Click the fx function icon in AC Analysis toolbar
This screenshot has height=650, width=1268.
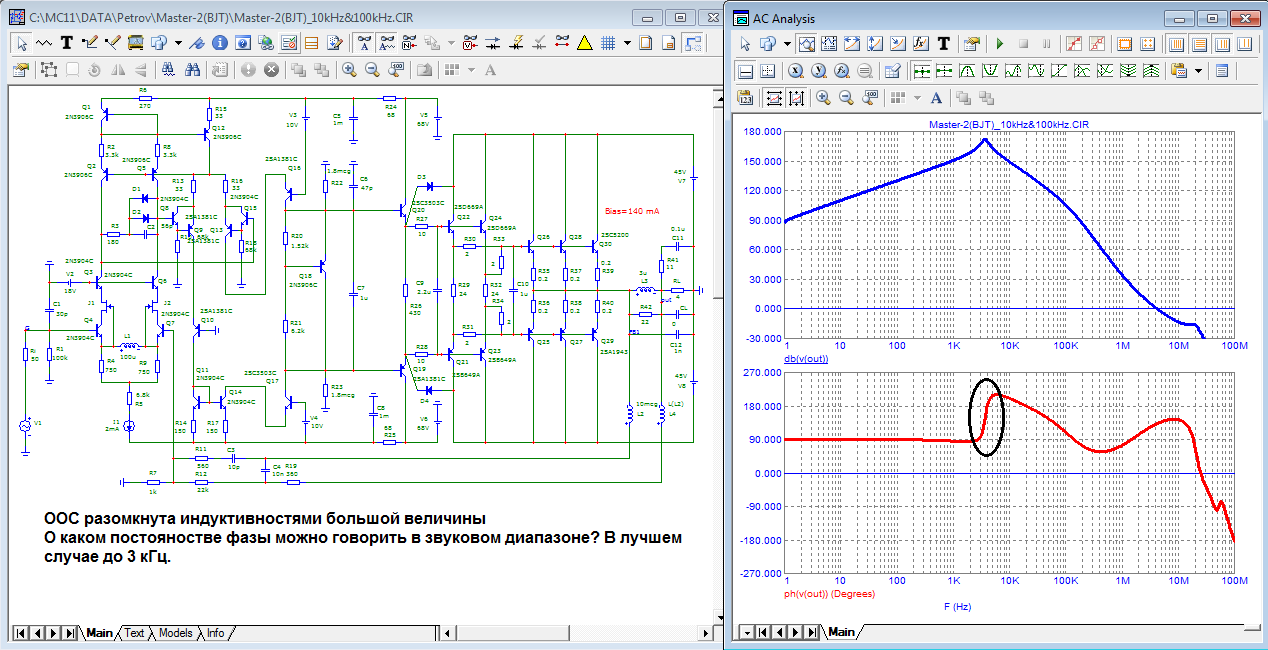(x=919, y=44)
